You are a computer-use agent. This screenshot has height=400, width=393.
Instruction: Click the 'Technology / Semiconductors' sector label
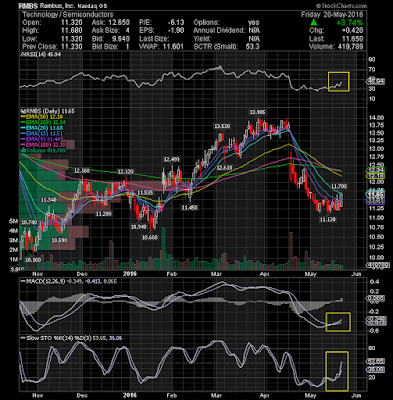click(68, 15)
